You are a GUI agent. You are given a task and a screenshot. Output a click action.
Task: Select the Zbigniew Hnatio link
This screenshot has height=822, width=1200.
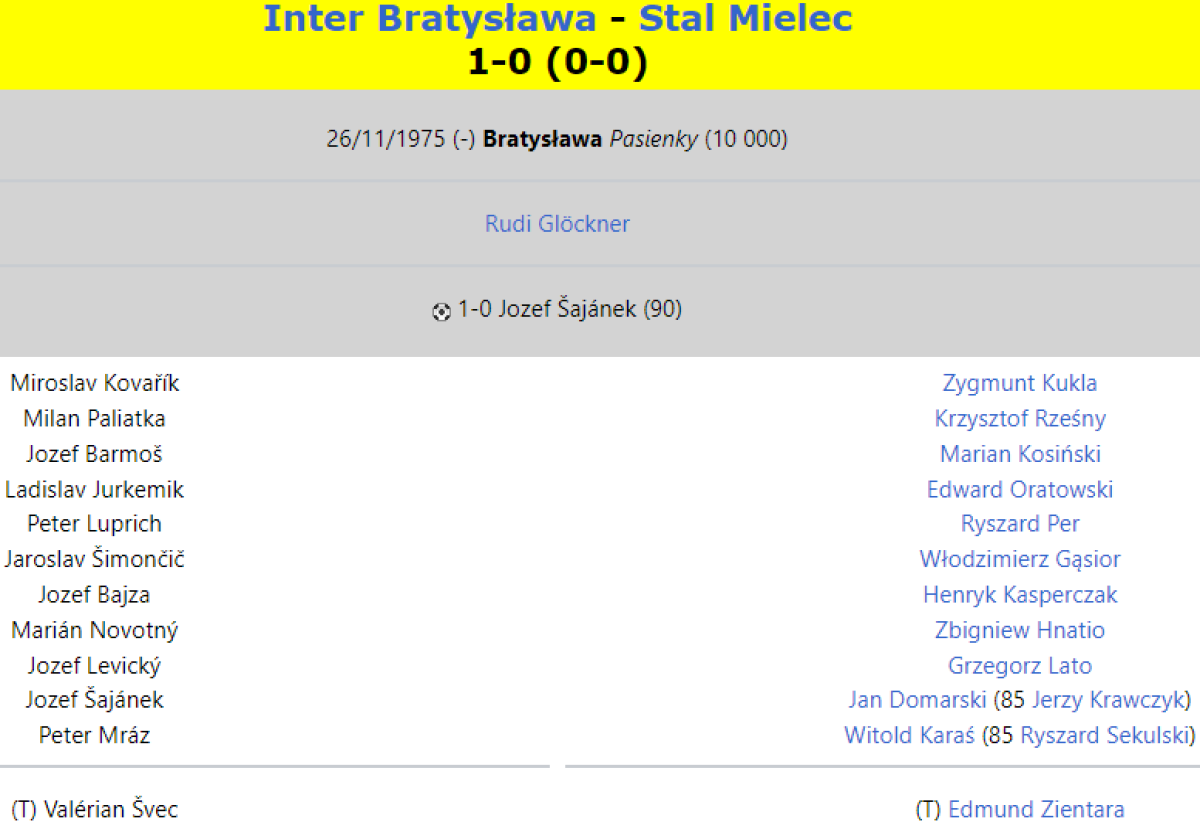tap(1019, 631)
